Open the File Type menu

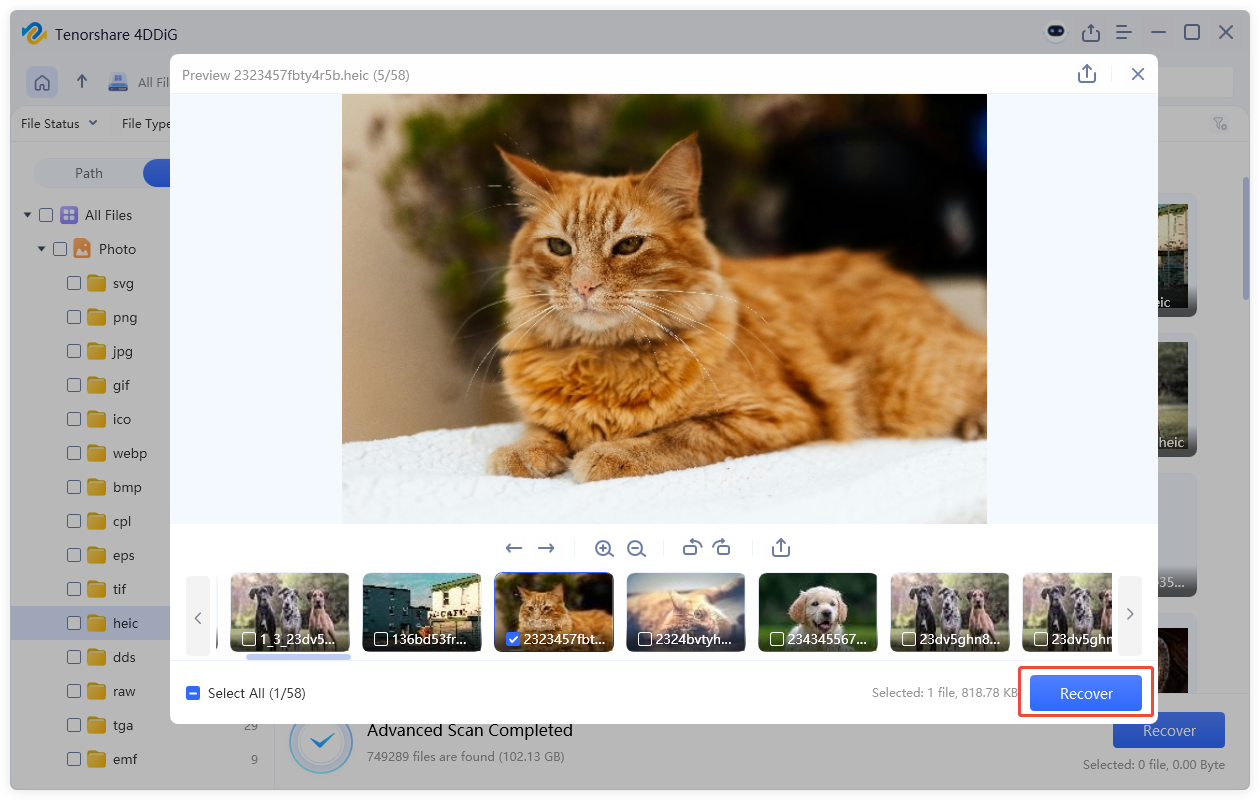point(147,123)
